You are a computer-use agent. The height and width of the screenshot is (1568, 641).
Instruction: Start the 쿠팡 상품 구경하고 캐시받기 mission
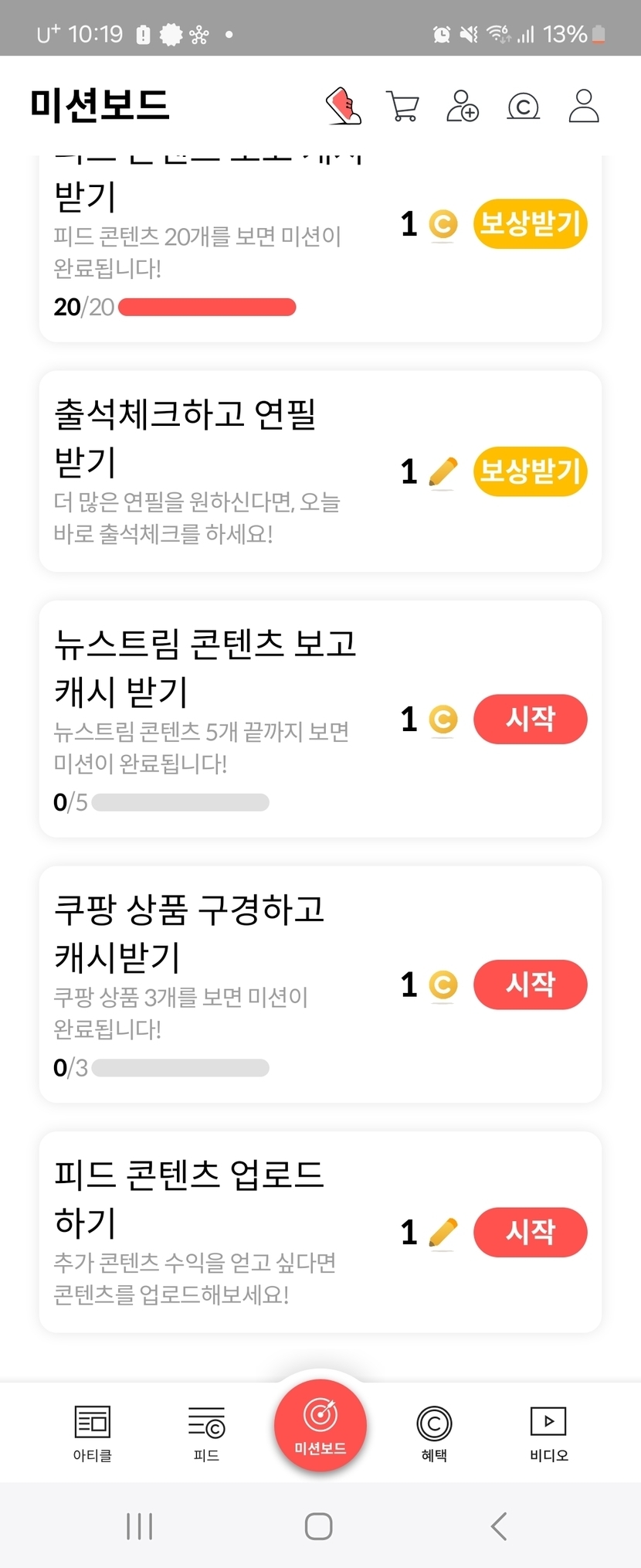[530, 984]
